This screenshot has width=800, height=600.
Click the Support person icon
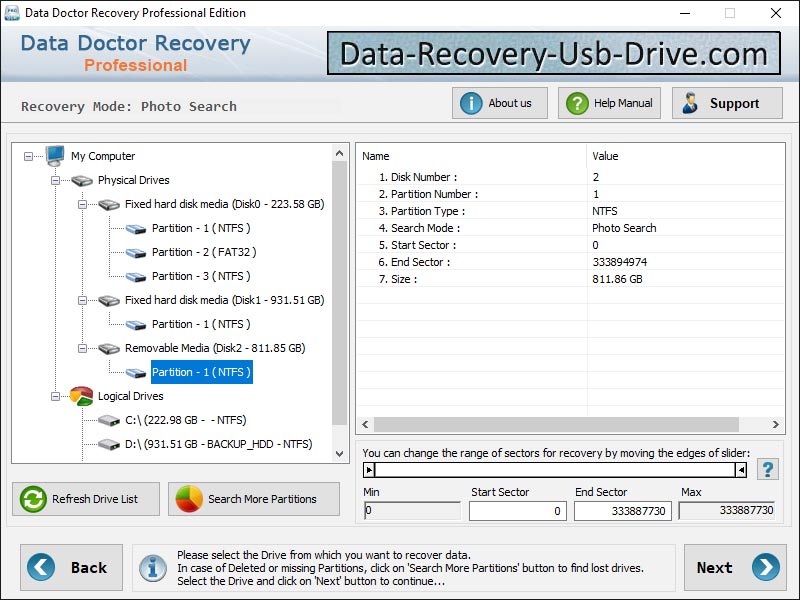690,102
